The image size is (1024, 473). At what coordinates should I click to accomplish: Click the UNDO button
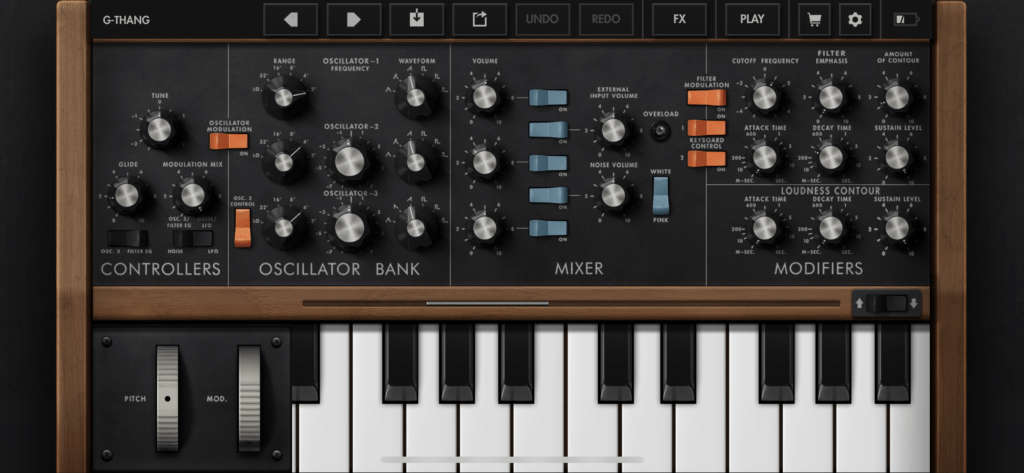pos(543,20)
